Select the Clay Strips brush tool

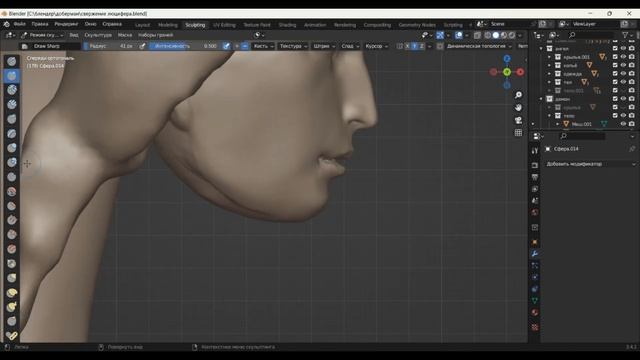(x=12, y=104)
